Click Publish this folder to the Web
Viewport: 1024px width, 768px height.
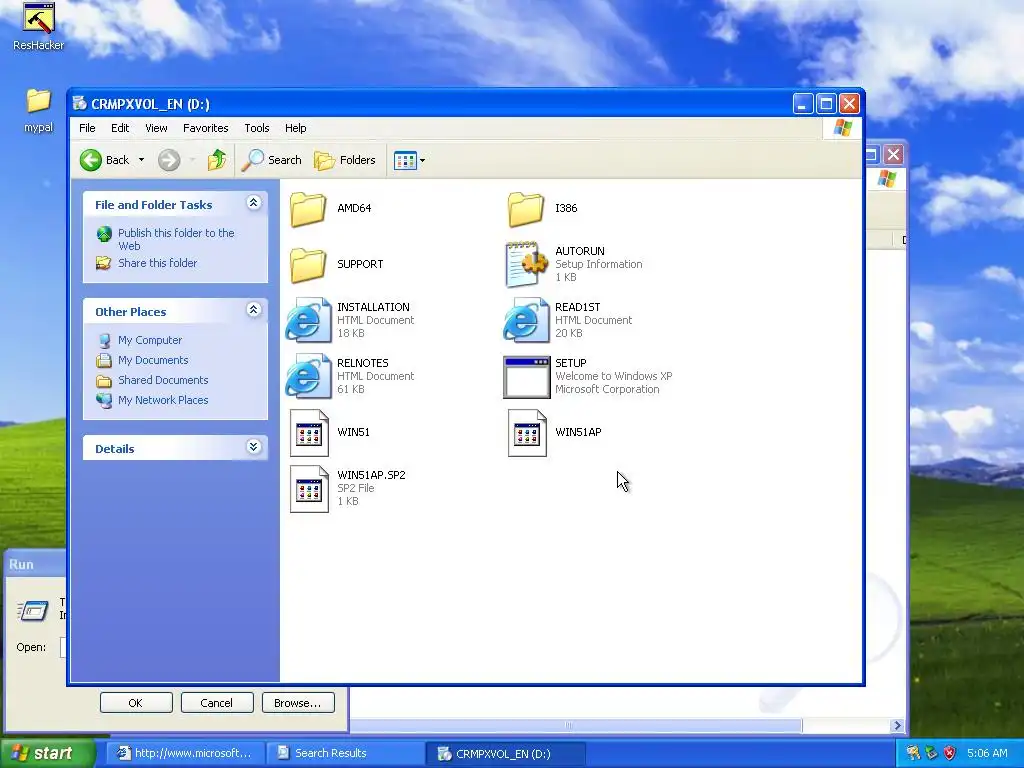176,239
